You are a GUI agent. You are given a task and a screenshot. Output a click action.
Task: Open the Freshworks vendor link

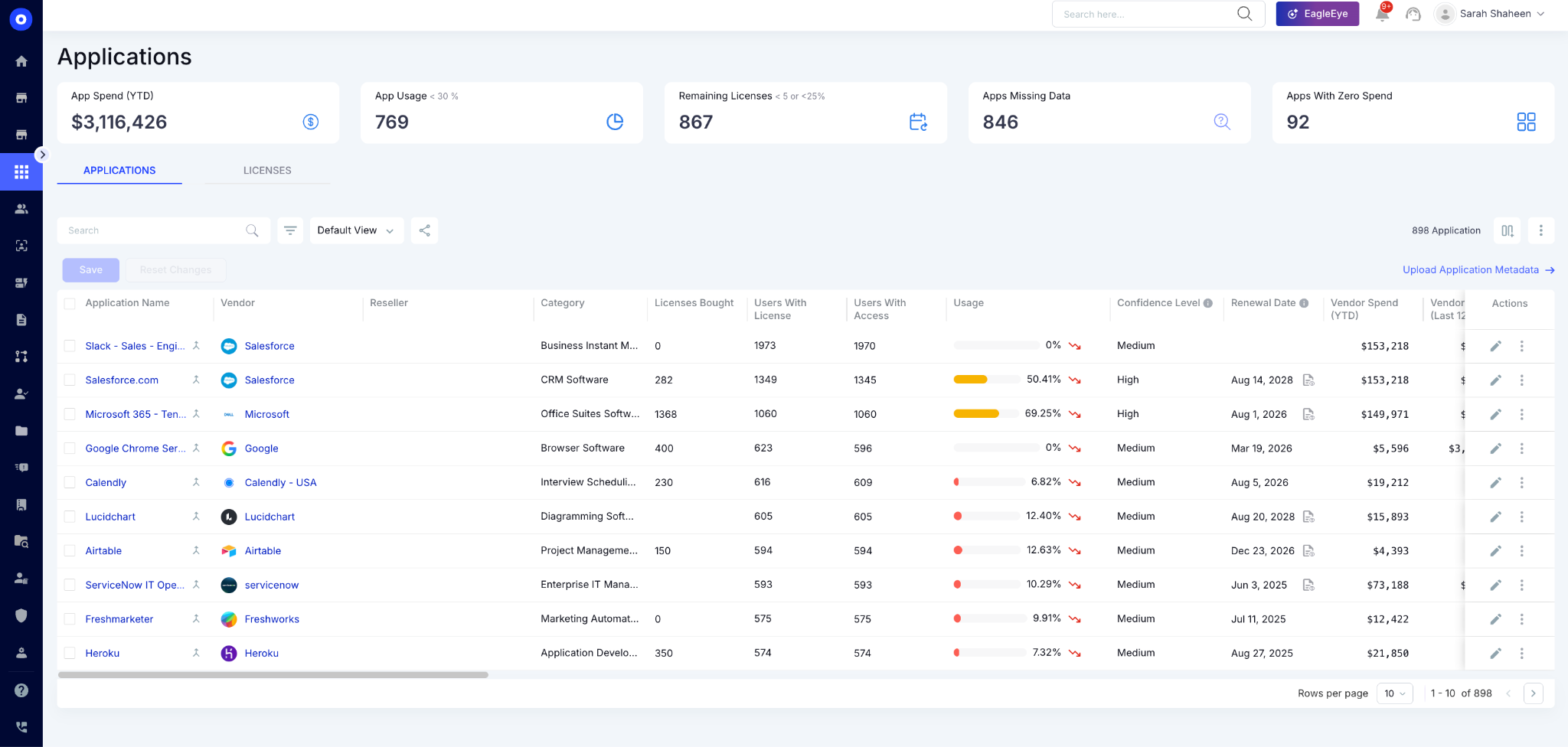click(272, 619)
